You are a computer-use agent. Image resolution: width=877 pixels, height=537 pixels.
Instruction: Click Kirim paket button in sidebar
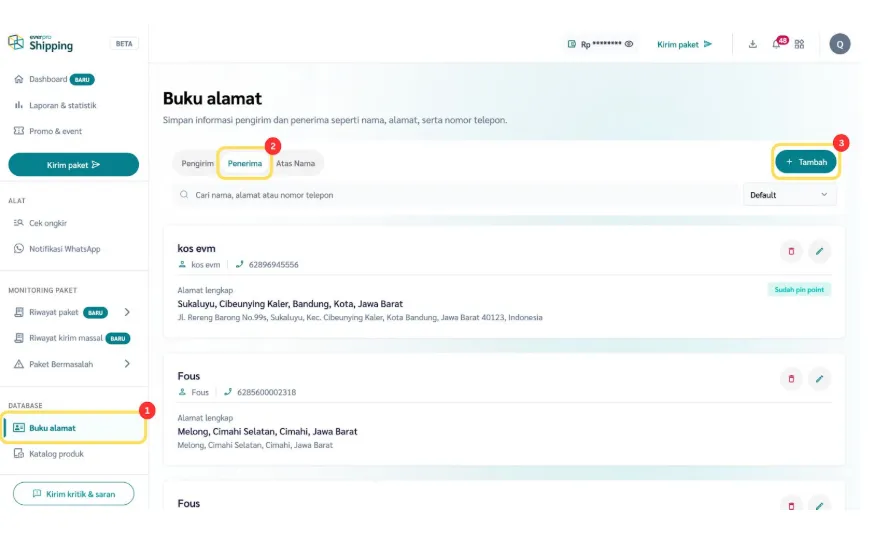73,165
